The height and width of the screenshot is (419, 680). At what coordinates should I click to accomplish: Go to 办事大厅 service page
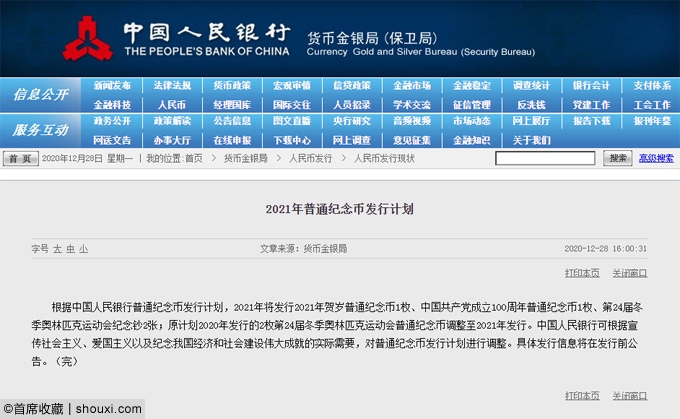pyautogui.click(x=172, y=140)
